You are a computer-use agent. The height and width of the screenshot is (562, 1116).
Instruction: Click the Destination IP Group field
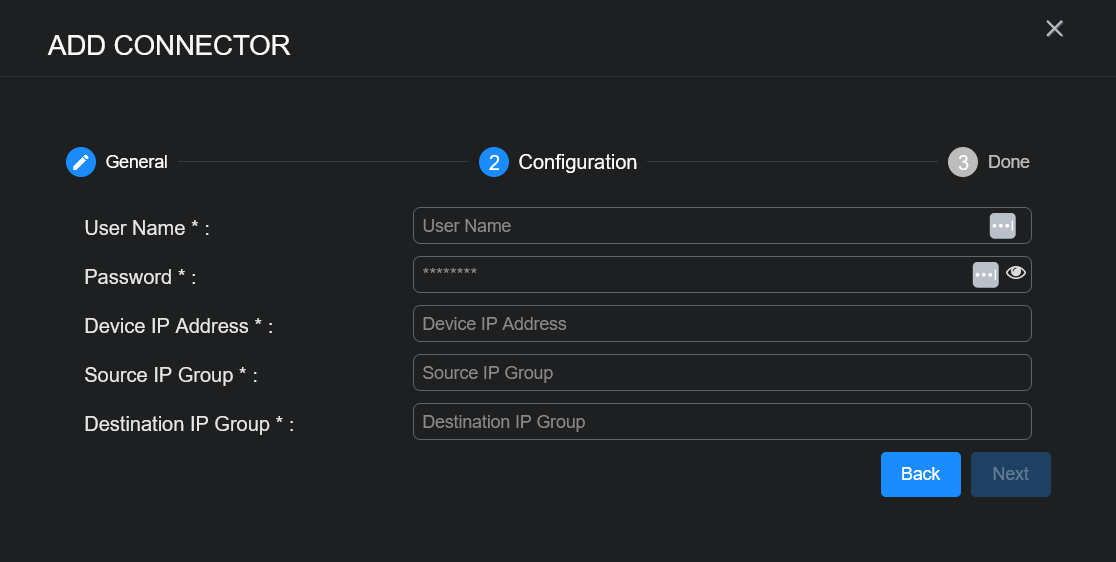(721, 422)
